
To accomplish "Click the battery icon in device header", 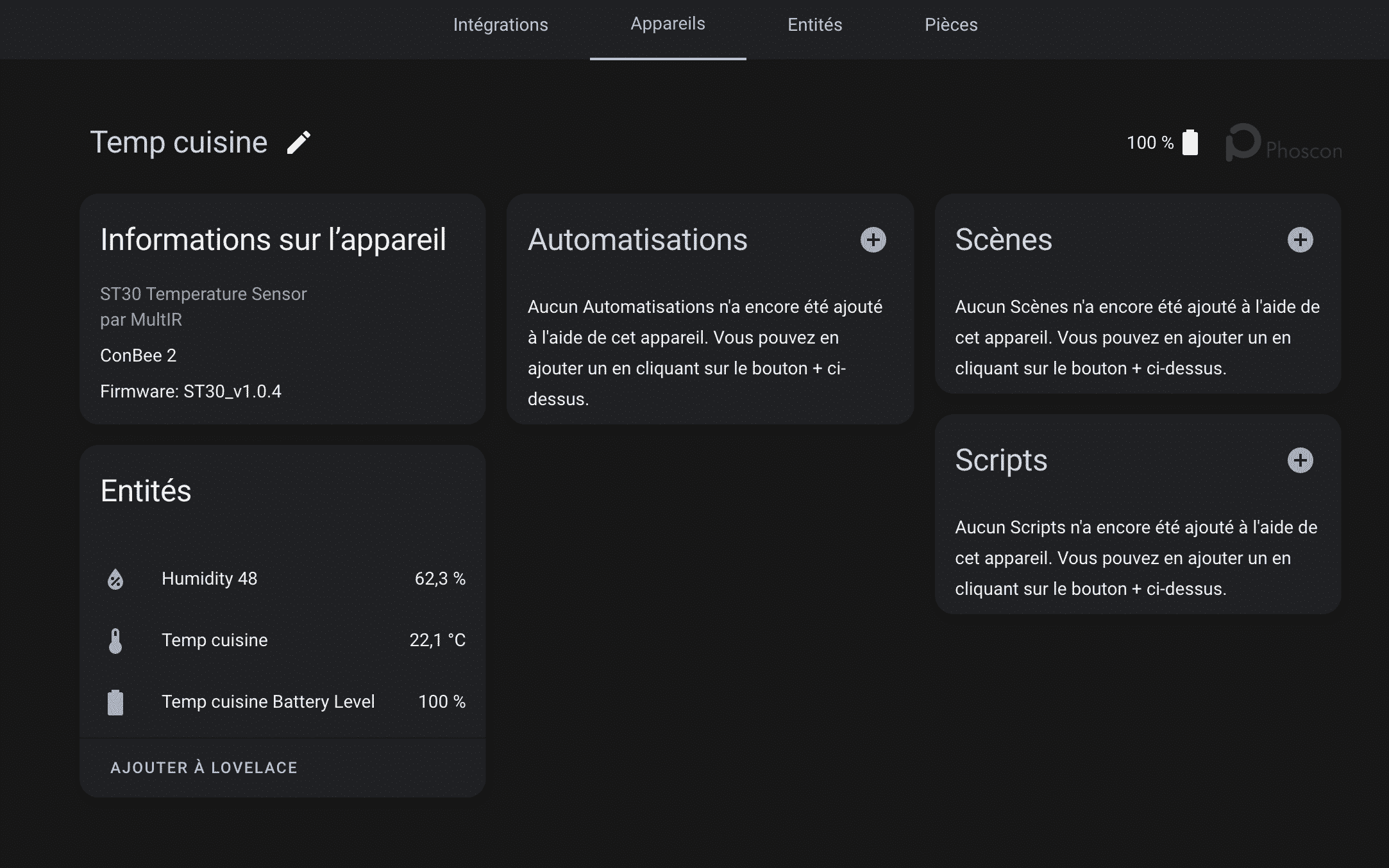I will coord(1190,142).
